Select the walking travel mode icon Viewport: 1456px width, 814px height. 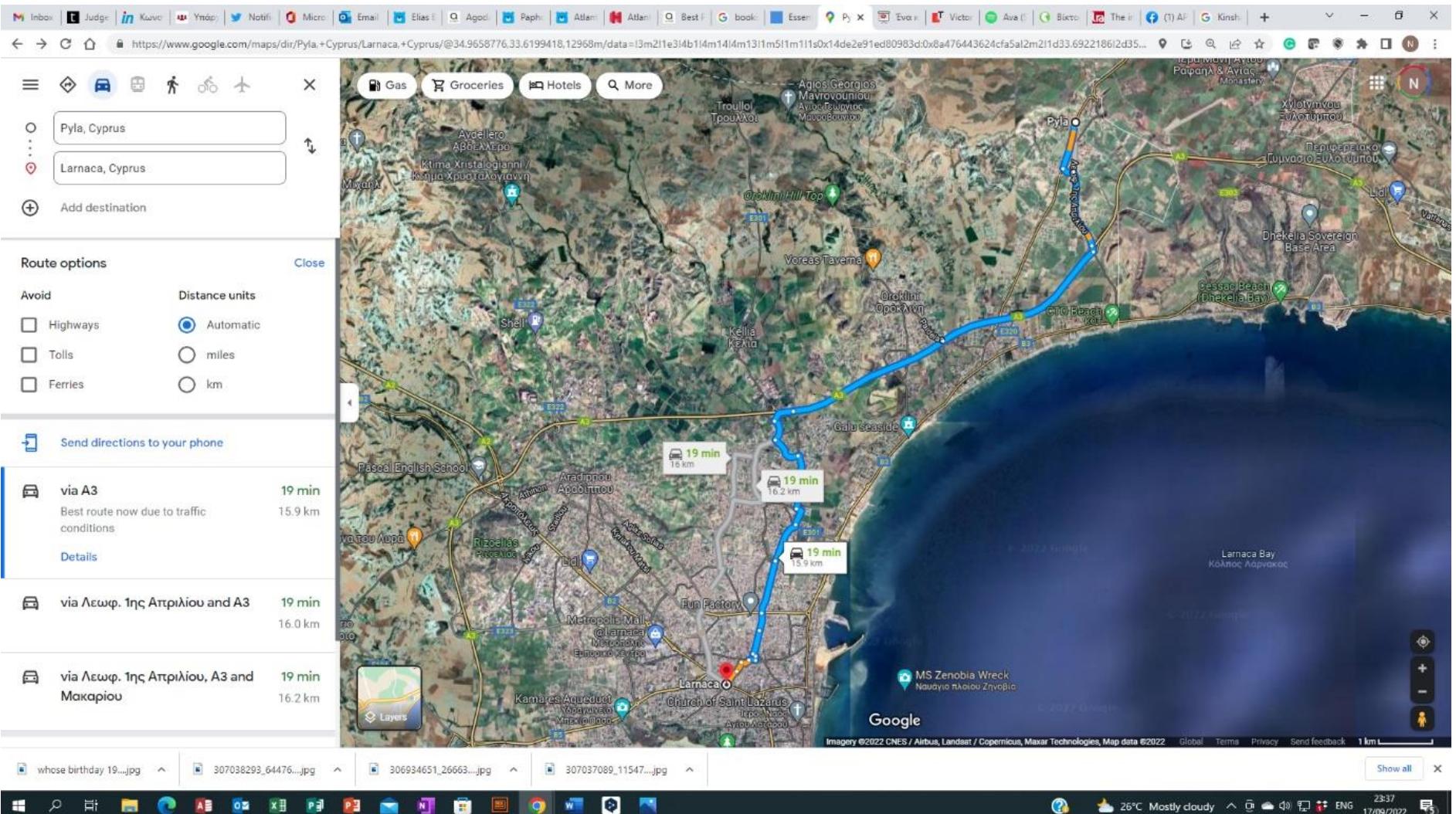pyautogui.click(x=172, y=85)
